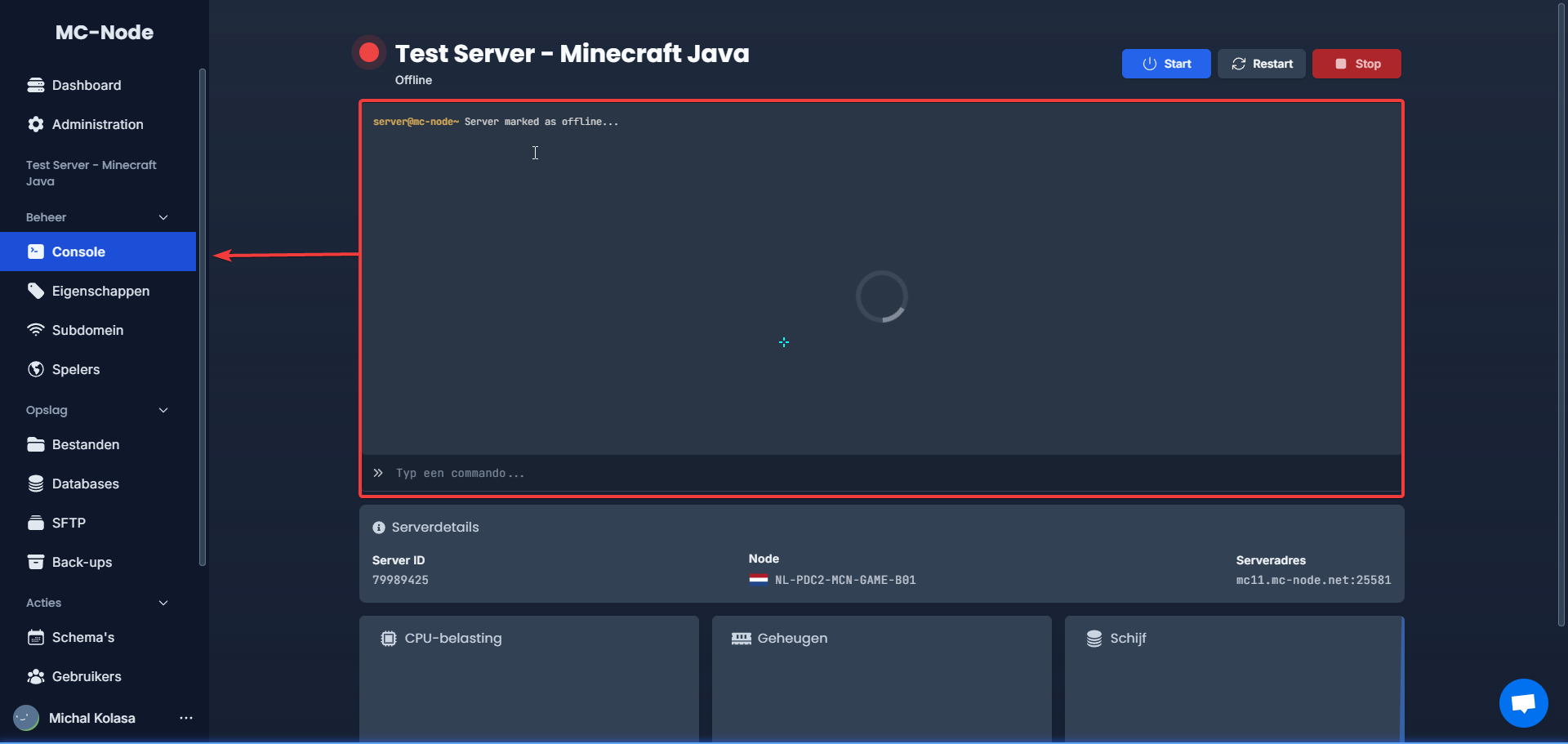Click the sidebar scrollbar
This screenshot has height=744, width=1568.
[203, 317]
